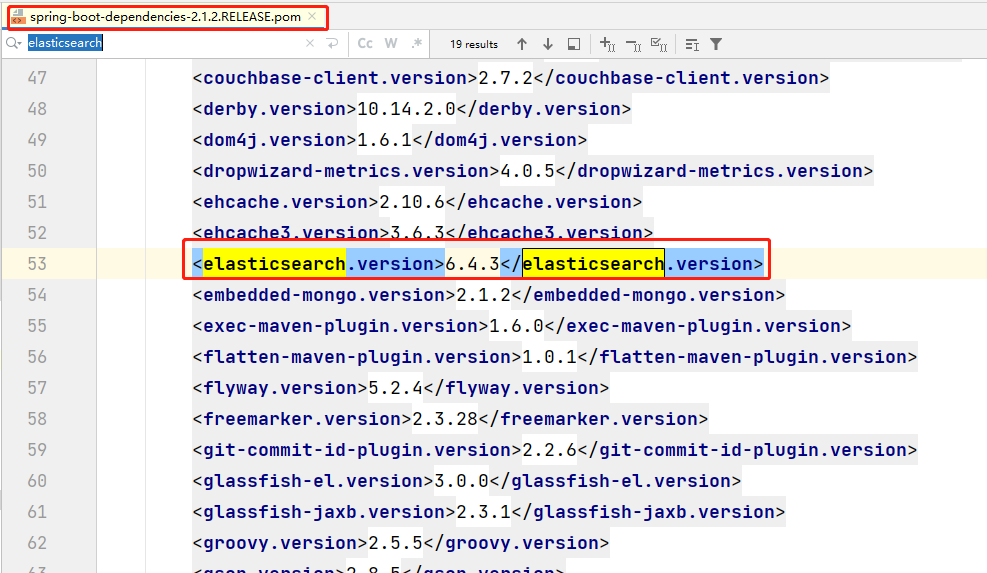
Task: Click the freemarker.version 2.3.28 line
Action: coord(450,419)
